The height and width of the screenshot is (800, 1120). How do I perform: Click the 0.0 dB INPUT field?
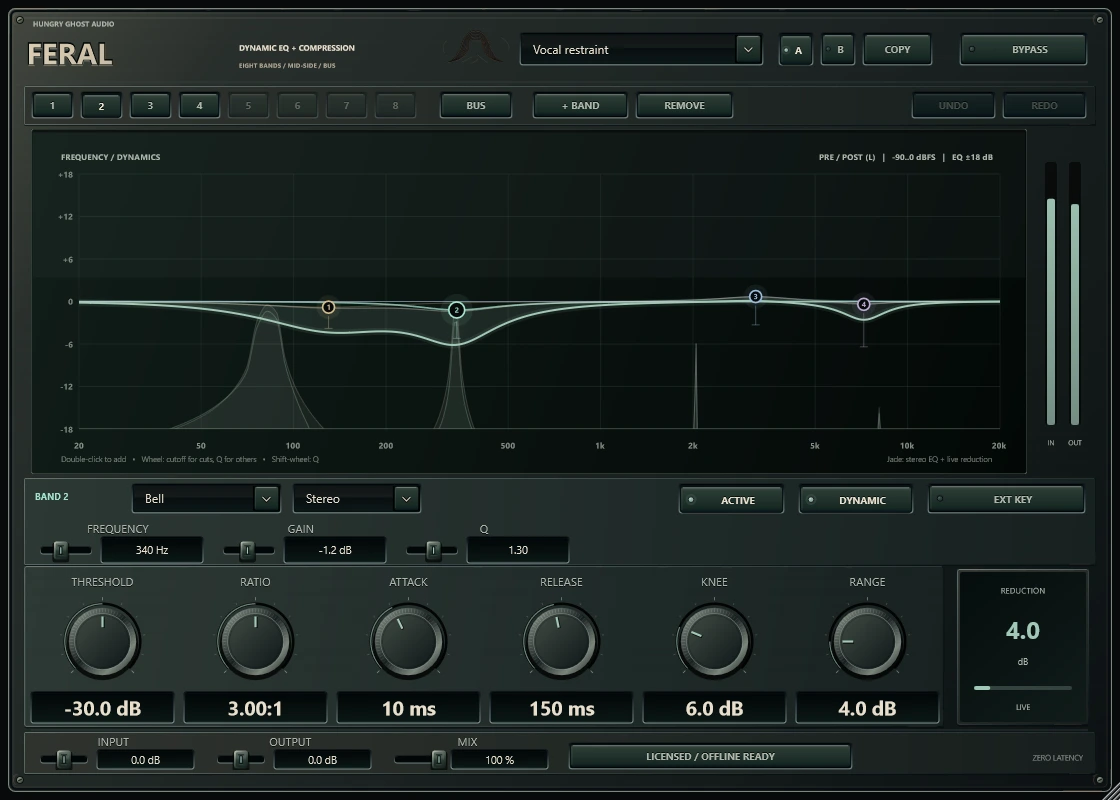146,760
